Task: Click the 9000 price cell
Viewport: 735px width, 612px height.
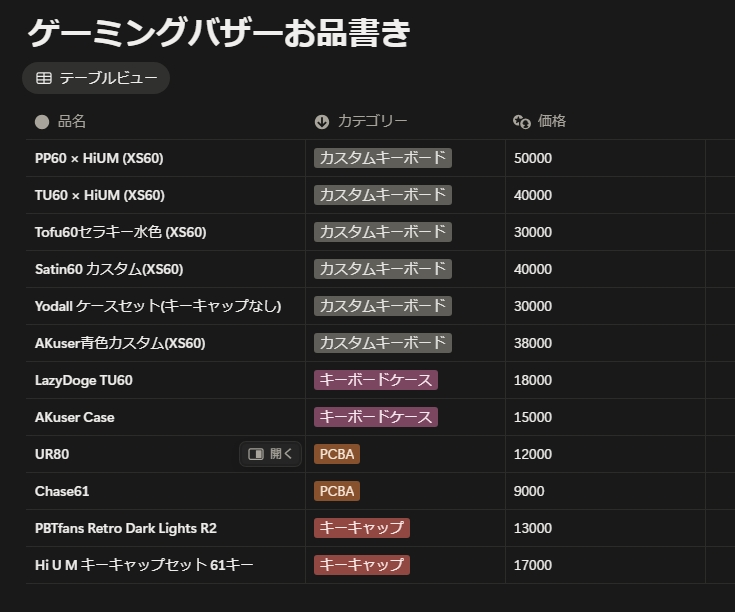Action: [605, 492]
